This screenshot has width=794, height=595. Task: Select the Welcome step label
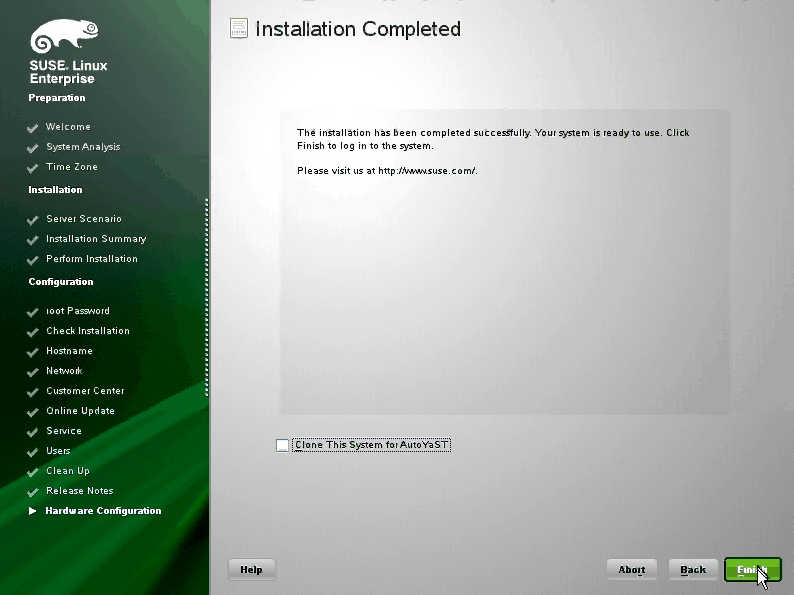68,127
